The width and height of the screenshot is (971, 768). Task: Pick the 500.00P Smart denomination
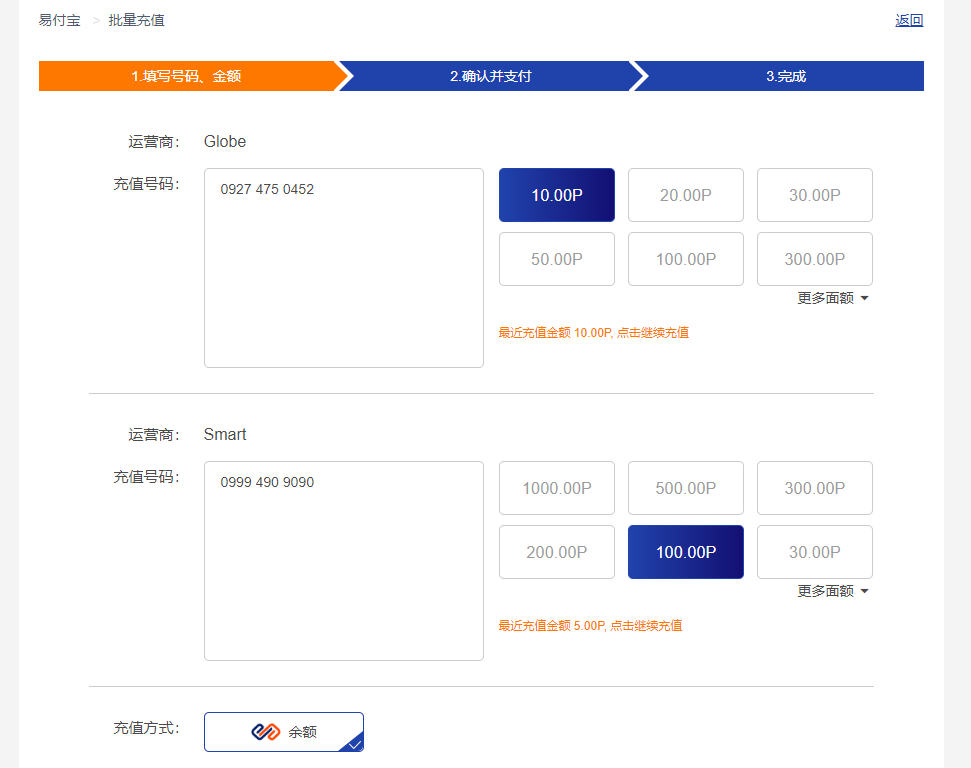click(685, 488)
